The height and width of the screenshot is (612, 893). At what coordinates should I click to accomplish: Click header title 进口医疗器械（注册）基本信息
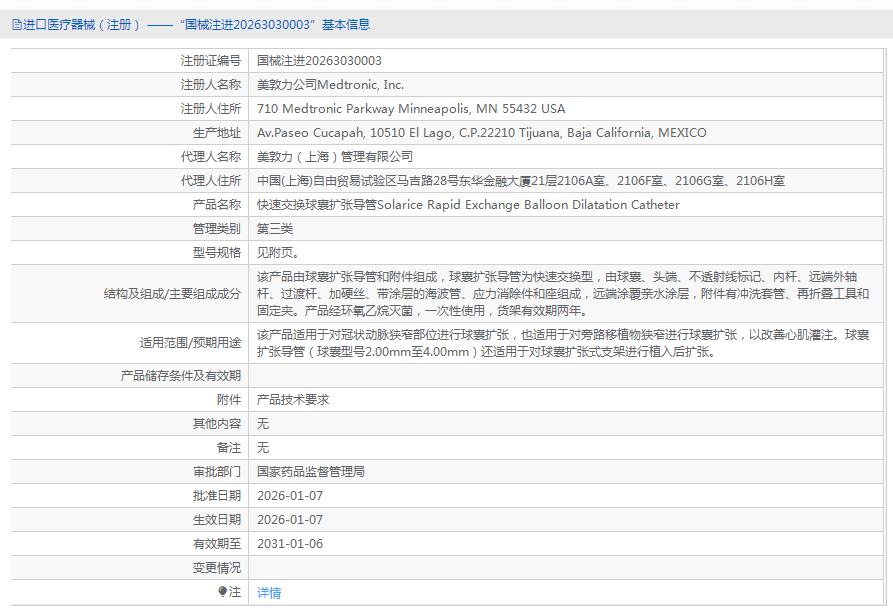(196, 24)
